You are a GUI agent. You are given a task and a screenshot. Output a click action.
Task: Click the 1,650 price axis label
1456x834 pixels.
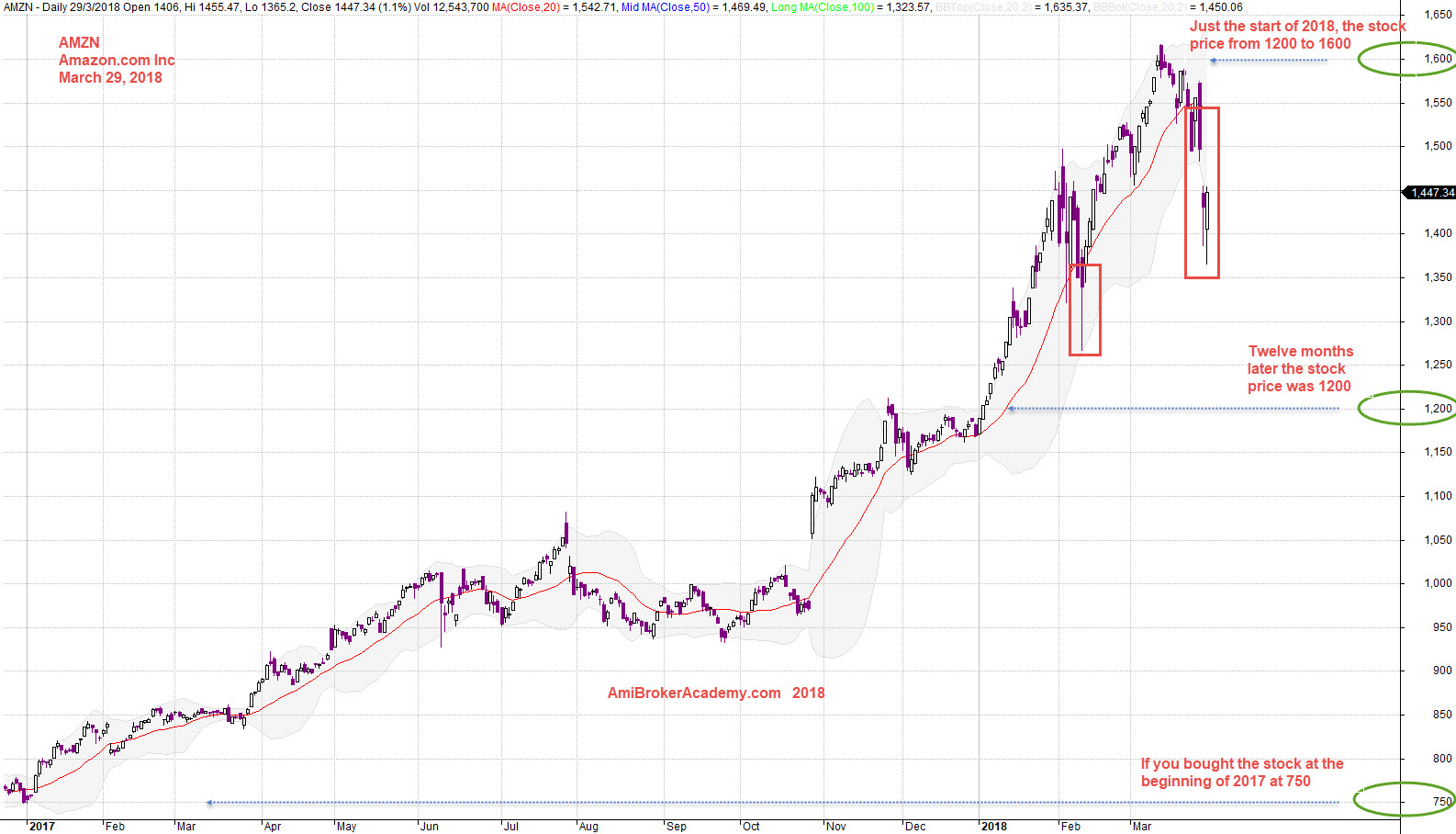click(x=1439, y=15)
